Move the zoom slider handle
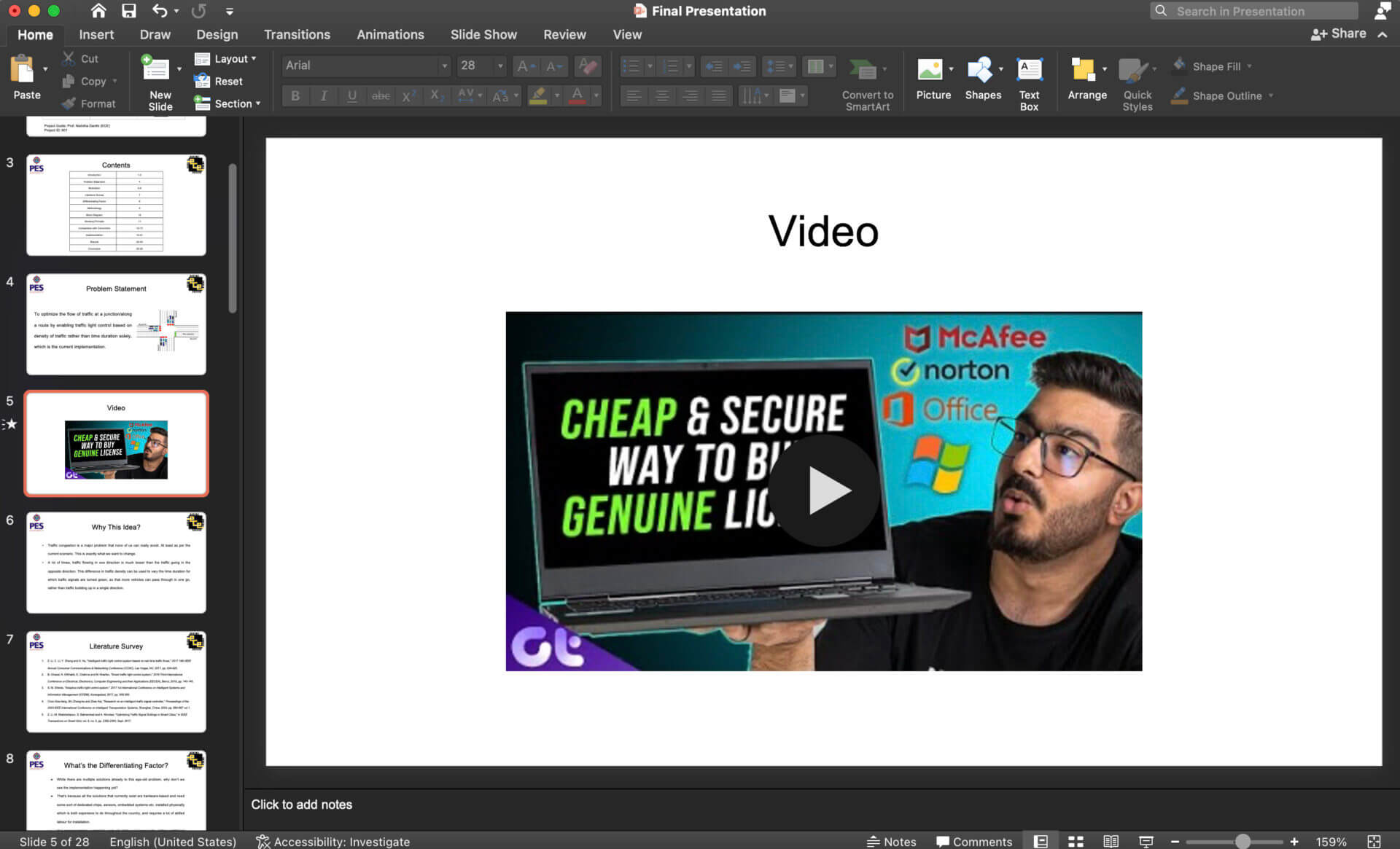Screen dimensions: 1400x849 [x=1242, y=841]
